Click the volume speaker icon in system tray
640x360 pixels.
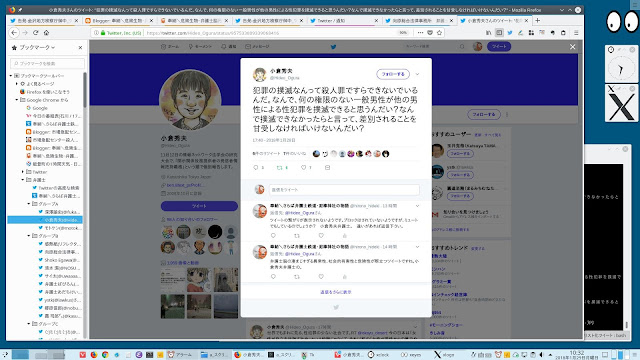[x=542, y=355]
